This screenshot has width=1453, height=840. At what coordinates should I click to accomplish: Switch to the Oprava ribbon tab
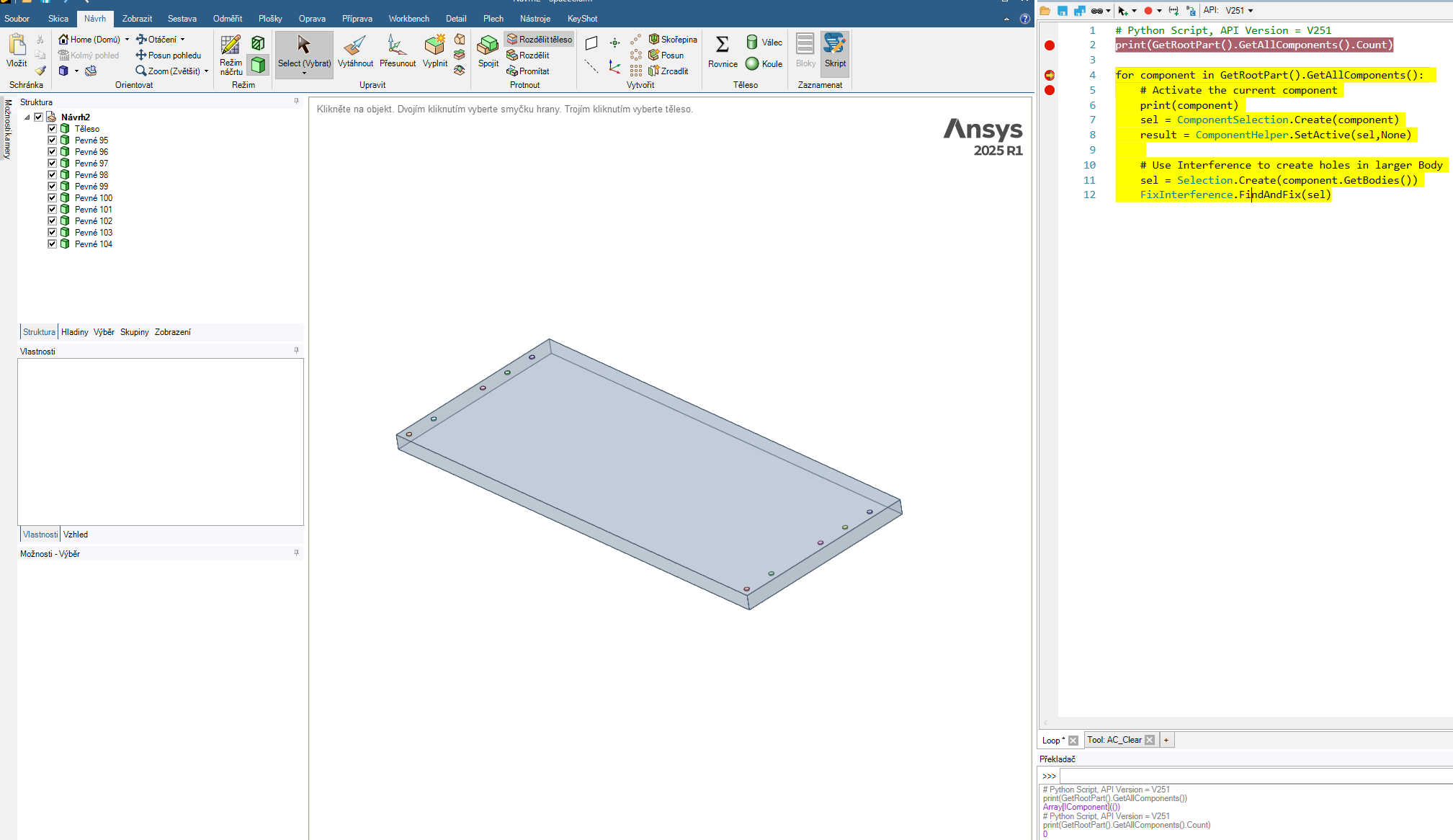pyautogui.click(x=312, y=19)
